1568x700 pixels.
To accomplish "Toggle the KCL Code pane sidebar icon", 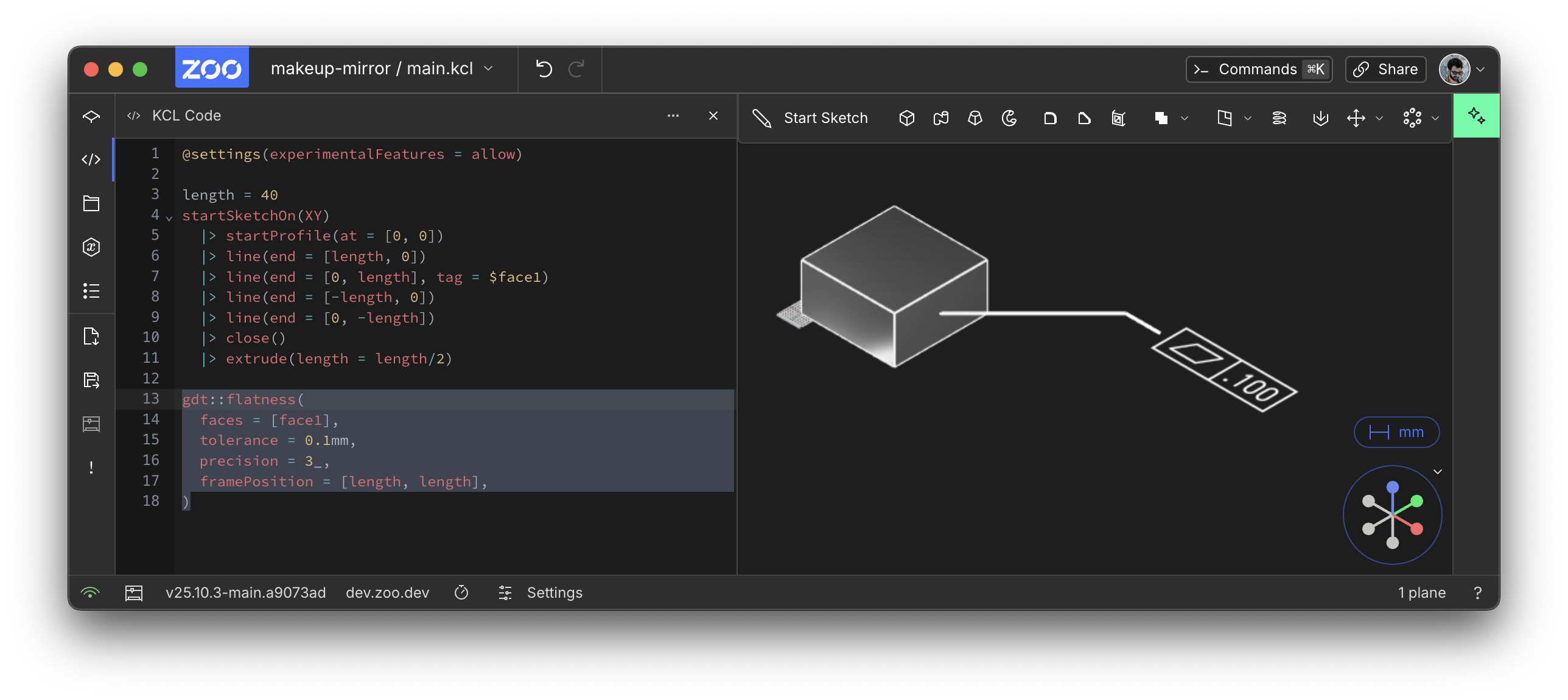I will (91, 159).
